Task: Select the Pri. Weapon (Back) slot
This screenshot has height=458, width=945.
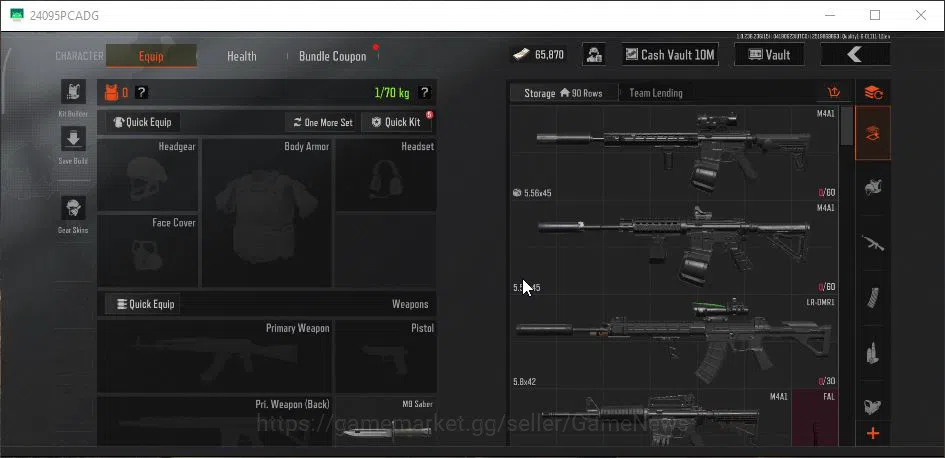Action: click(x=215, y=421)
